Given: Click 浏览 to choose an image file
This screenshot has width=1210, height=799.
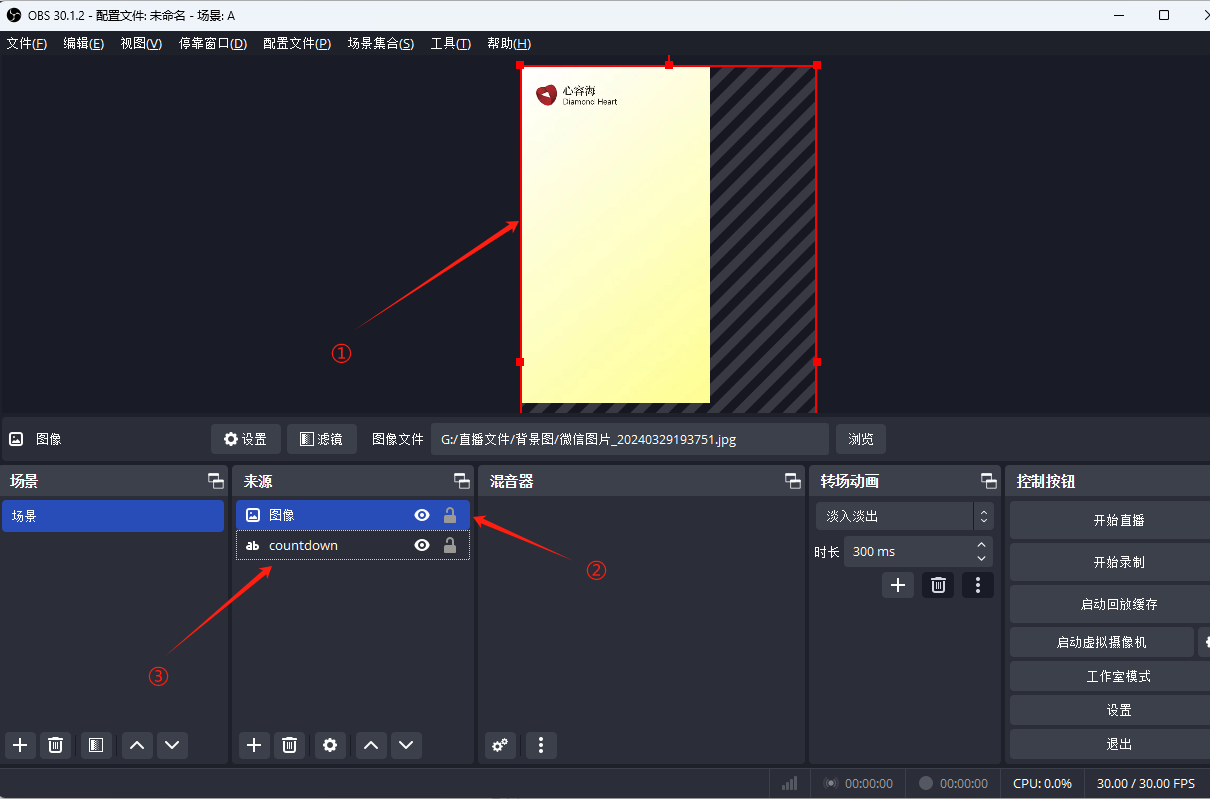Looking at the screenshot, I should click(860, 439).
